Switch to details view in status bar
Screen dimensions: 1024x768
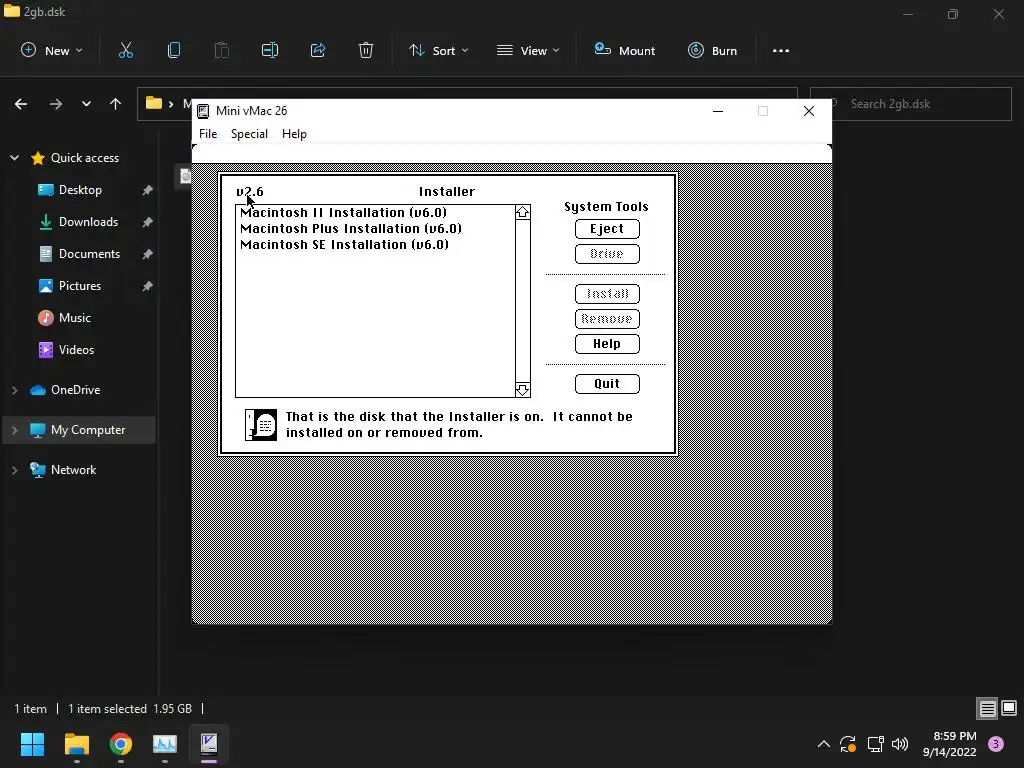[987, 708]
